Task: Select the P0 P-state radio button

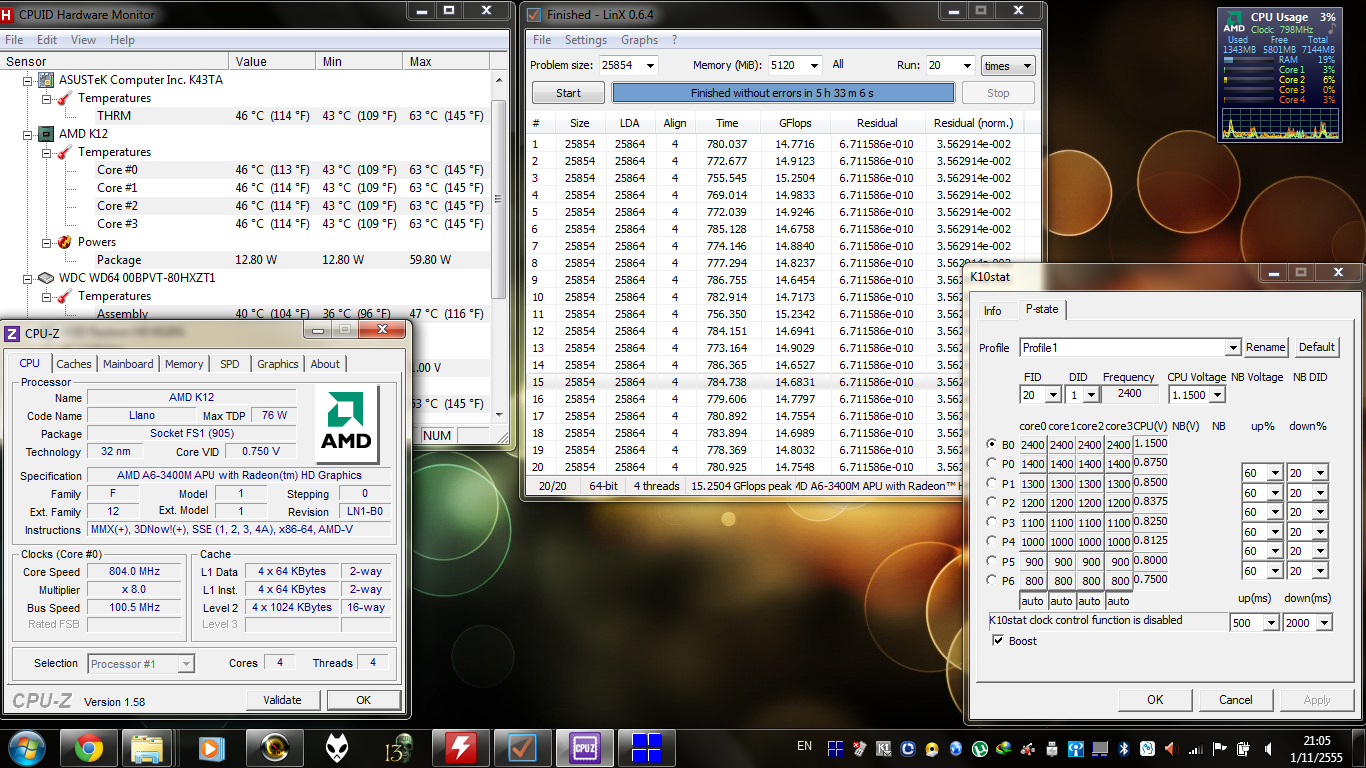Action: point(992,464)
